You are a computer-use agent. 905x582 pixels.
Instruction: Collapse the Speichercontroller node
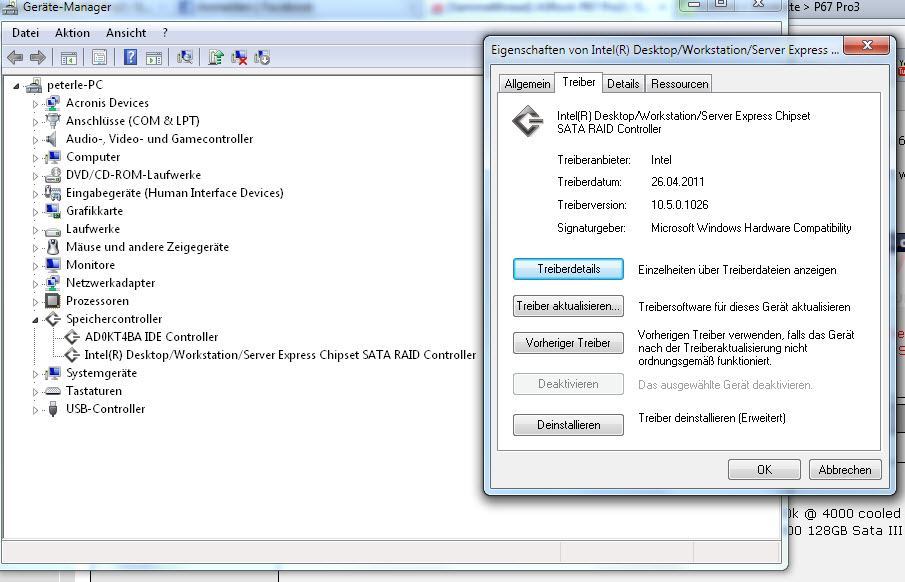click(x=35, y=320)
